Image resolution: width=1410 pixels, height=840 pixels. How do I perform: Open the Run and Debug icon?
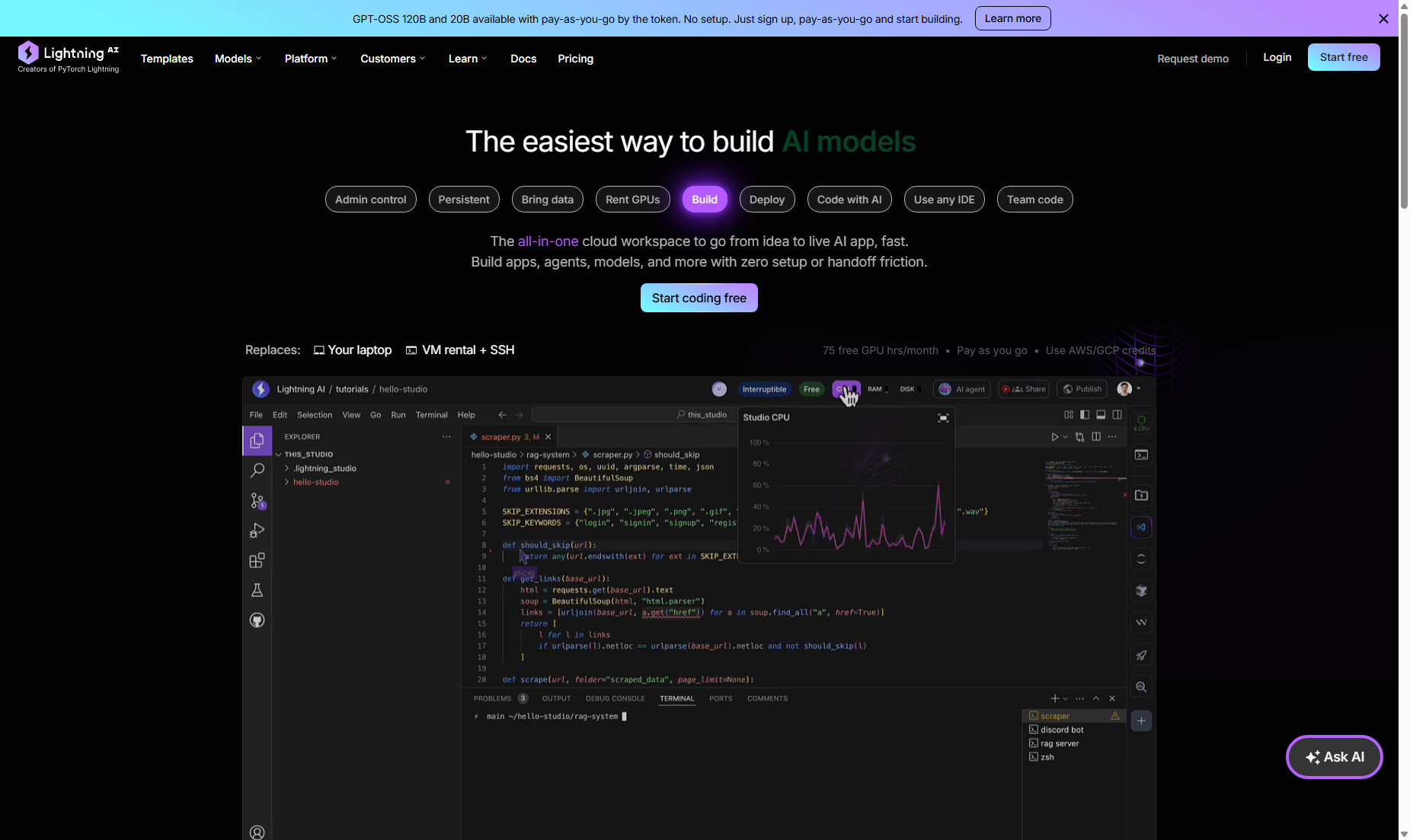tap(257, 531)
